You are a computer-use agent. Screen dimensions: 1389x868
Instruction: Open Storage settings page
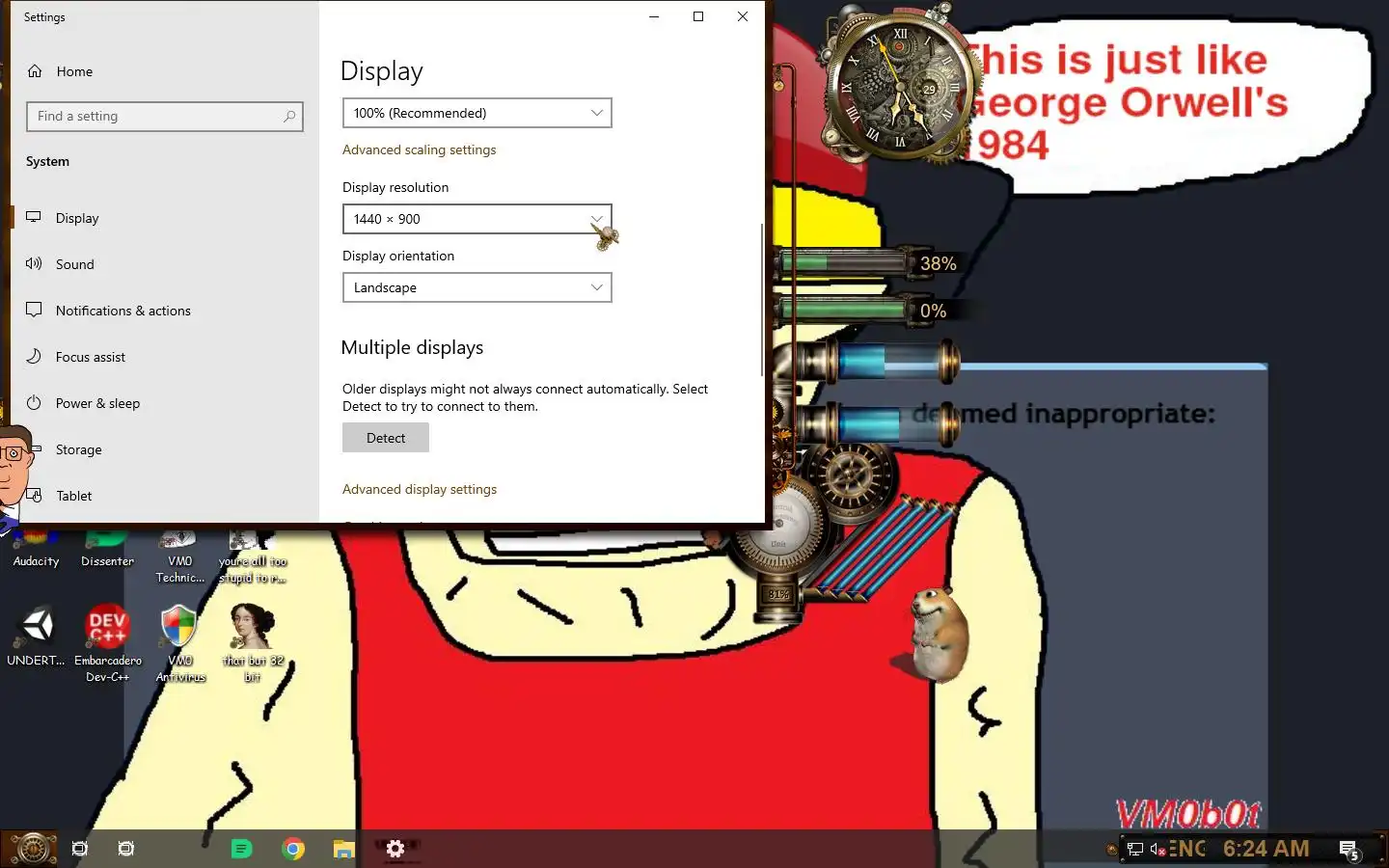pyautogui.click(x=78, y=449)
